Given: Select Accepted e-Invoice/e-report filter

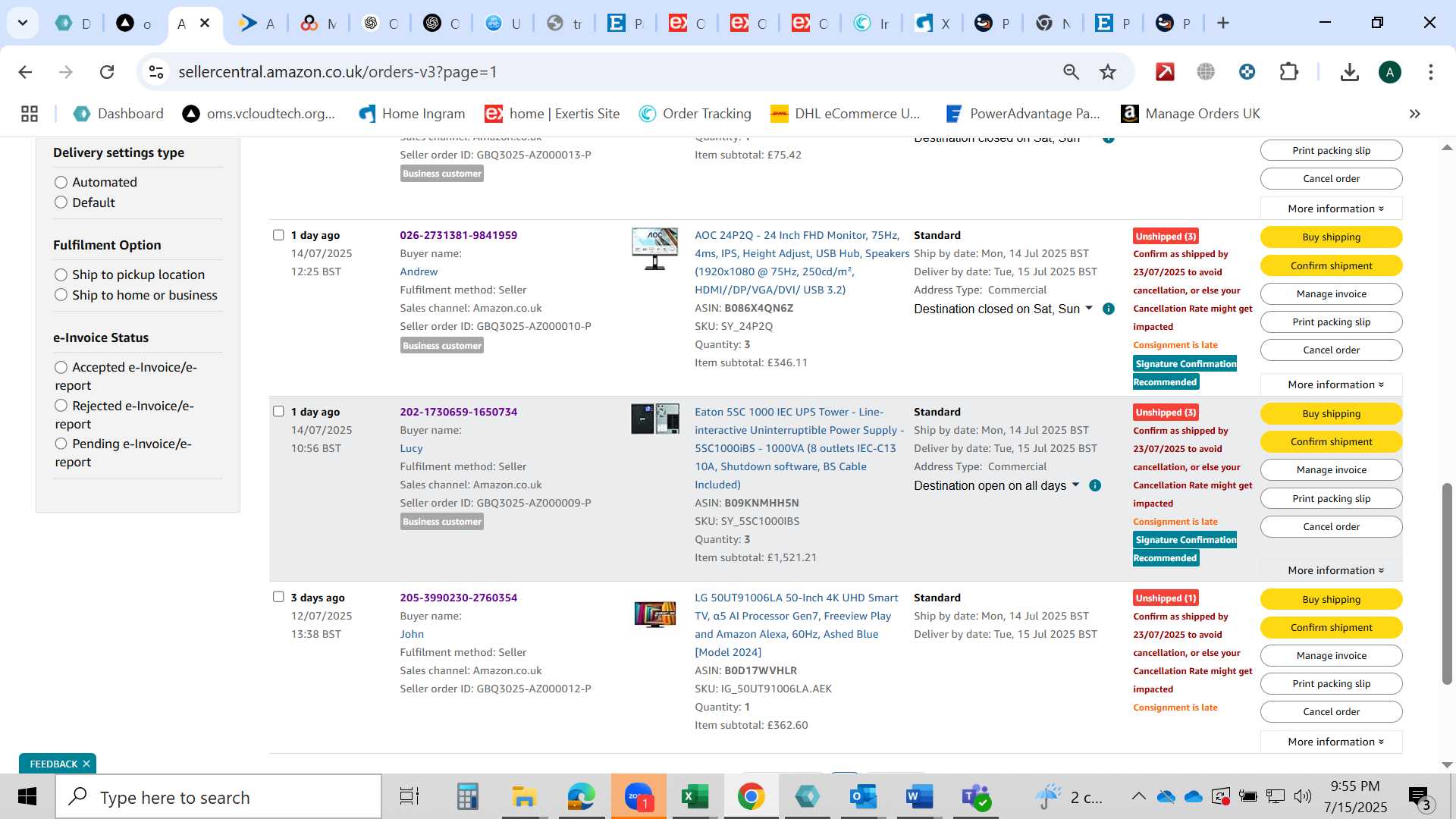Looking at the screenshot, I should [x=61, y=367].
